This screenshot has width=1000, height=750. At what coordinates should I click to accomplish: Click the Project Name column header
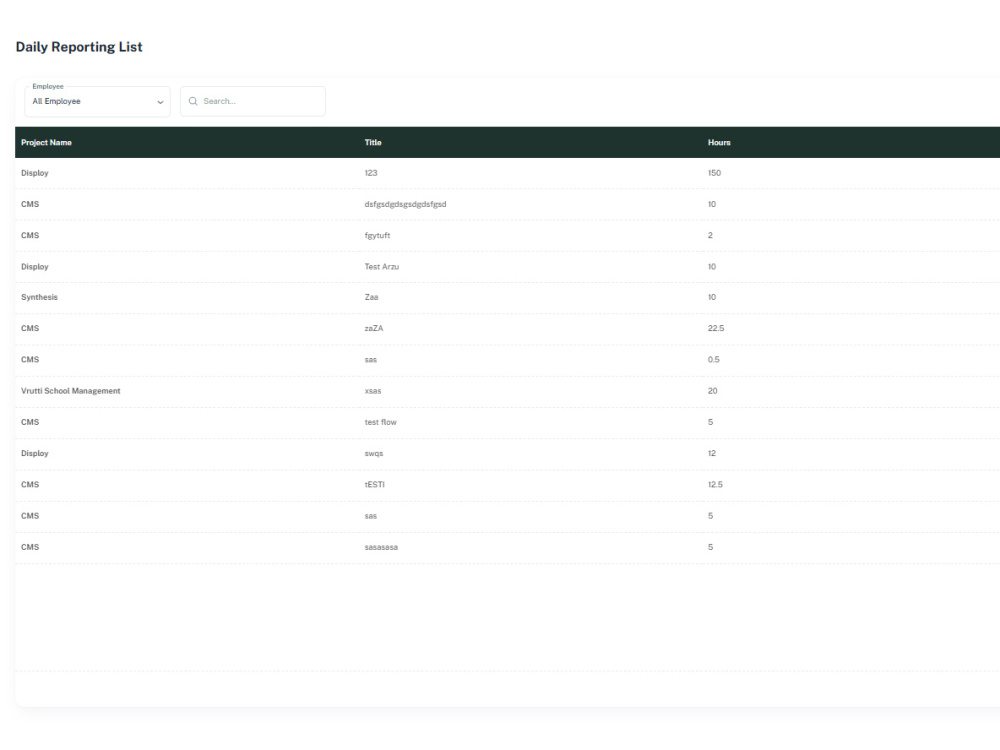point(47,142)
